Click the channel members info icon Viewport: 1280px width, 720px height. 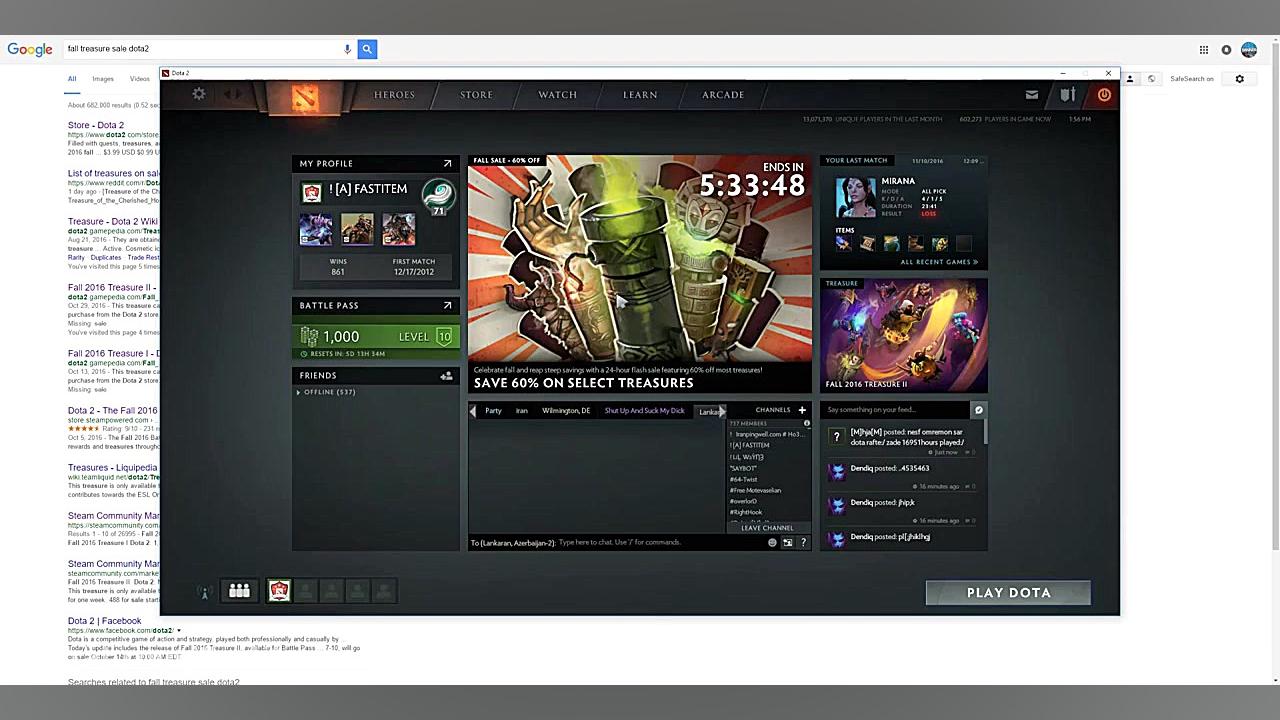coord(807,424)
